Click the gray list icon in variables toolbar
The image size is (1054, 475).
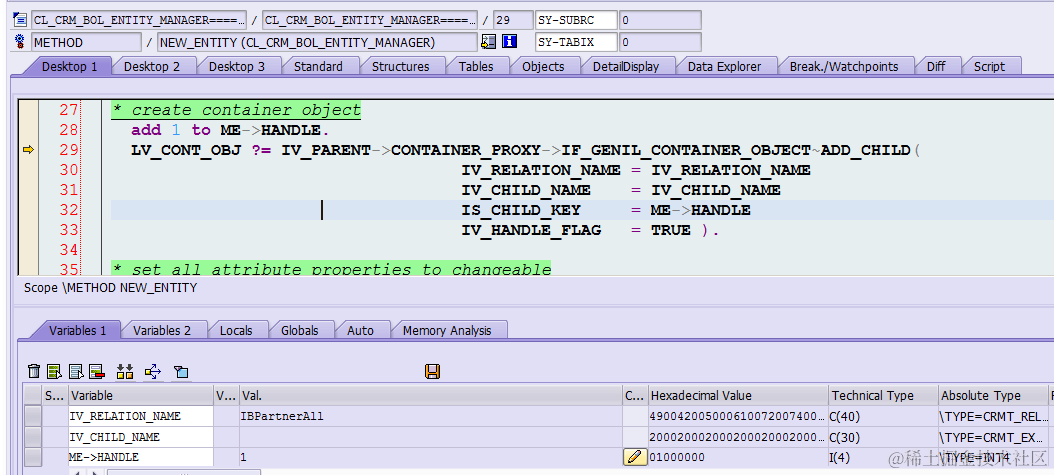click(x=76, y=371)
